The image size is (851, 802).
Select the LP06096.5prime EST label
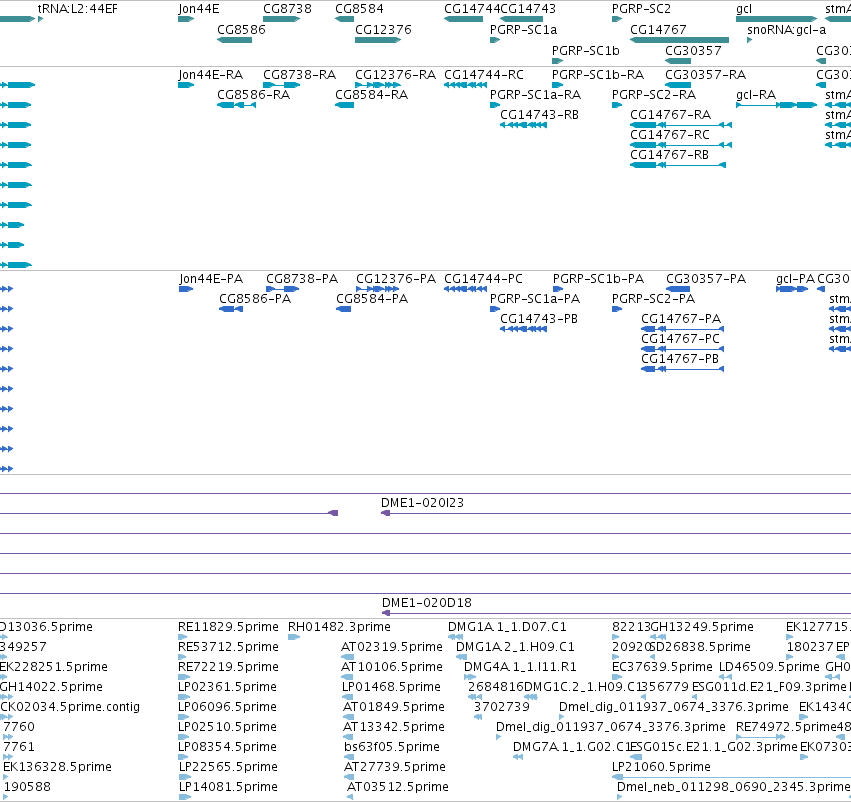[x=227, y=706]
